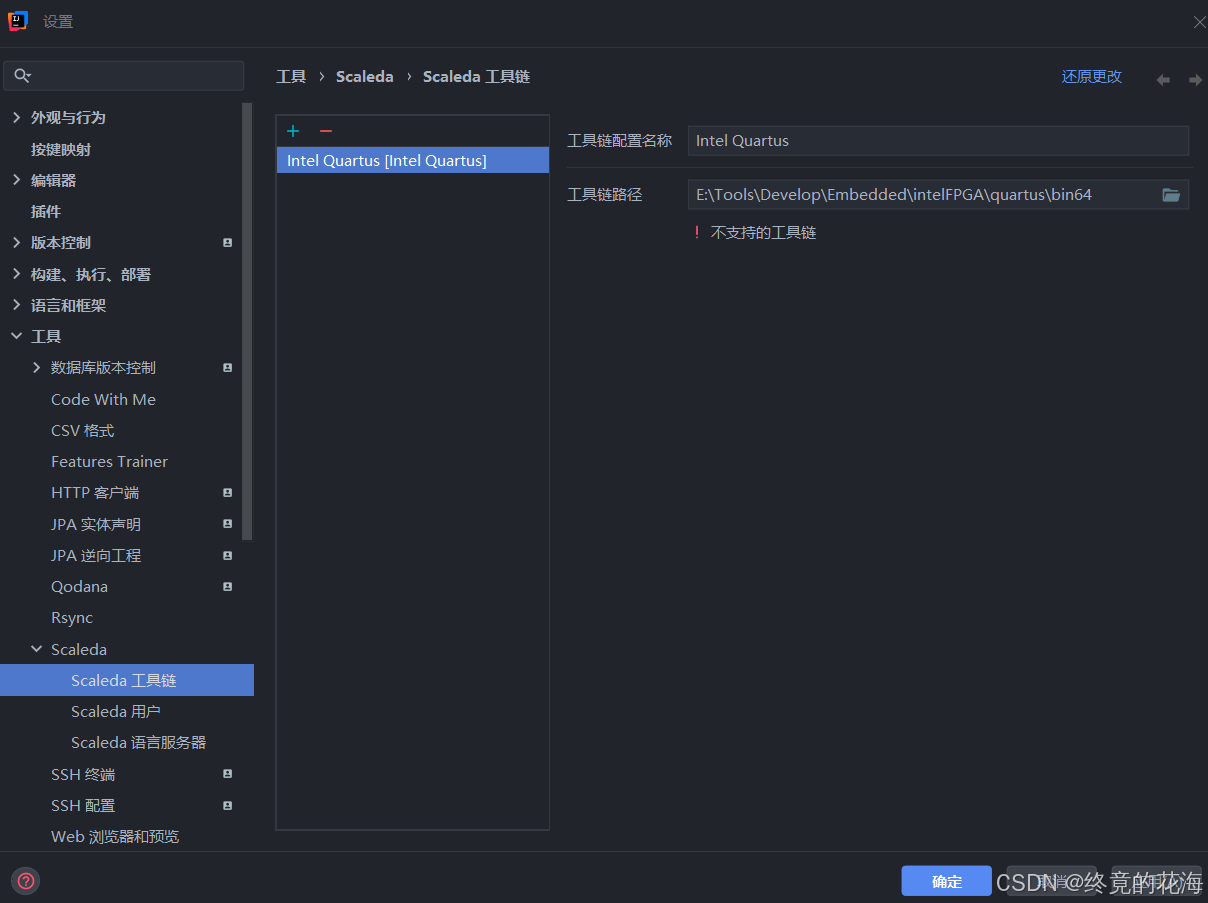
Task: Collapse the 工具 section
Action: (16, 337)
